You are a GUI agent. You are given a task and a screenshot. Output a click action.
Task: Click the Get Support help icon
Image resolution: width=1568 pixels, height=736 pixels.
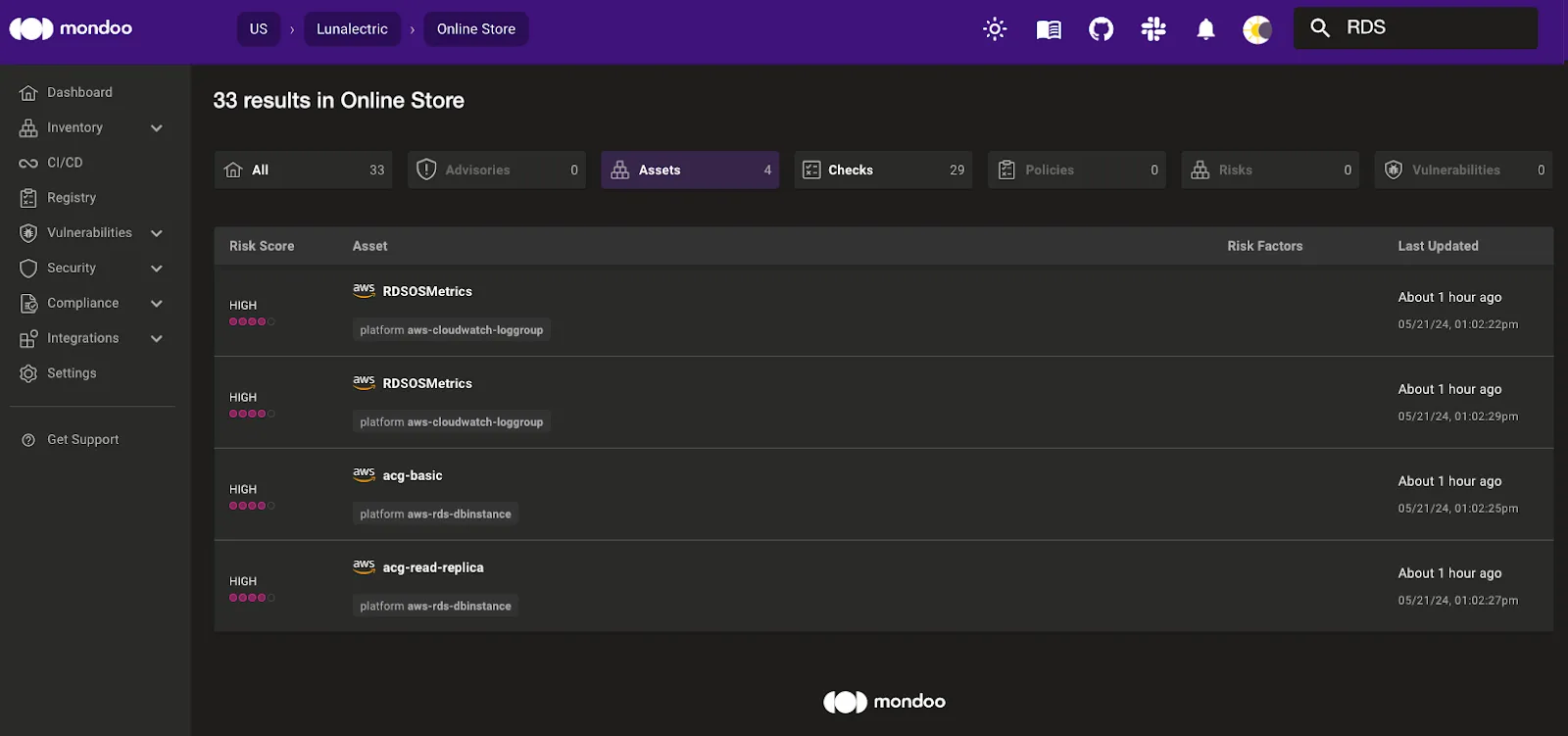pyautogui.click(x=28, y=440)
